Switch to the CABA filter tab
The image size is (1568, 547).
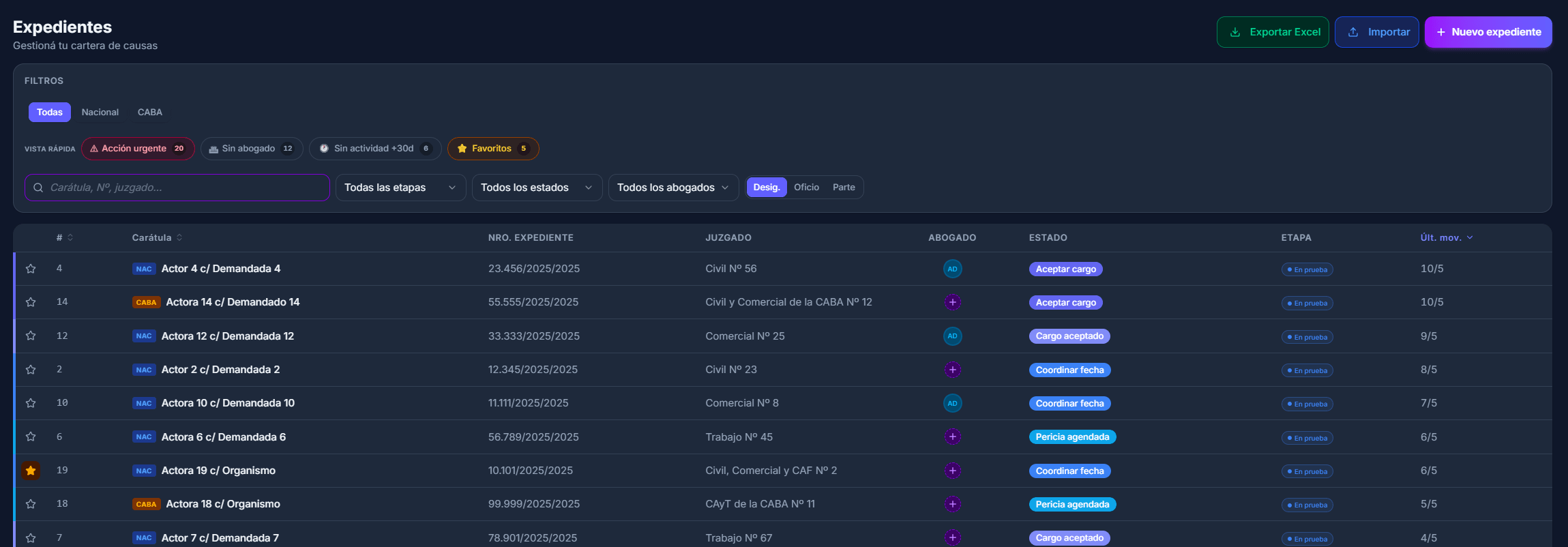[x=150, y=112]
